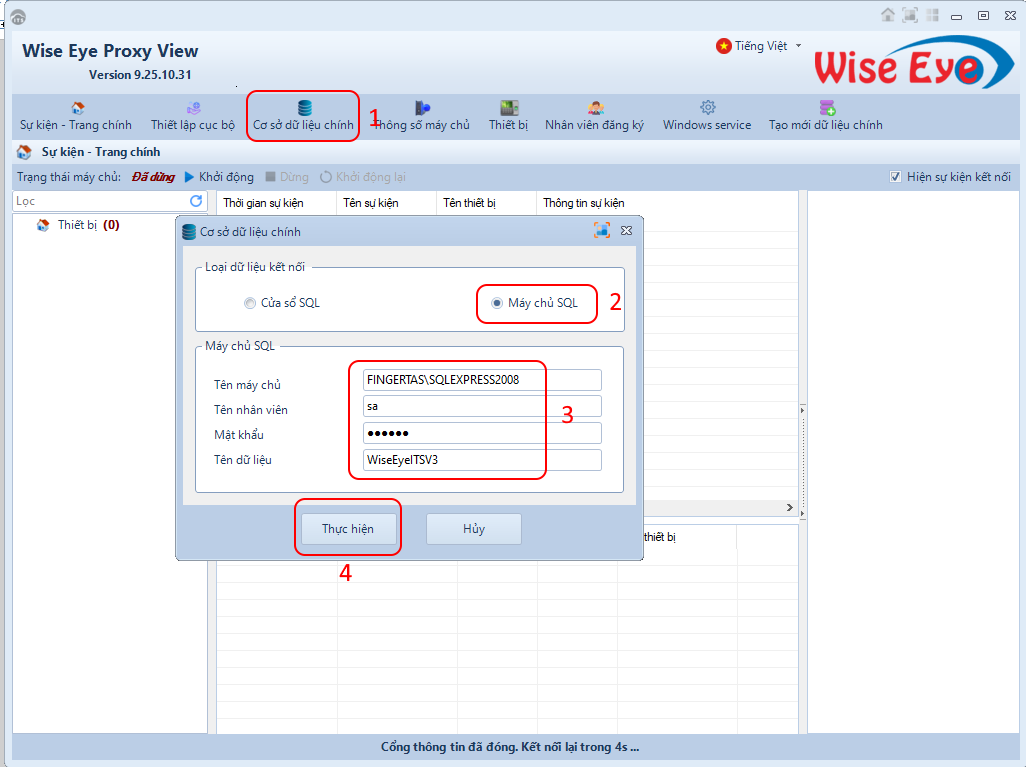Click the Cơ sở dữ liệu chính database icon

click(304, 108)
